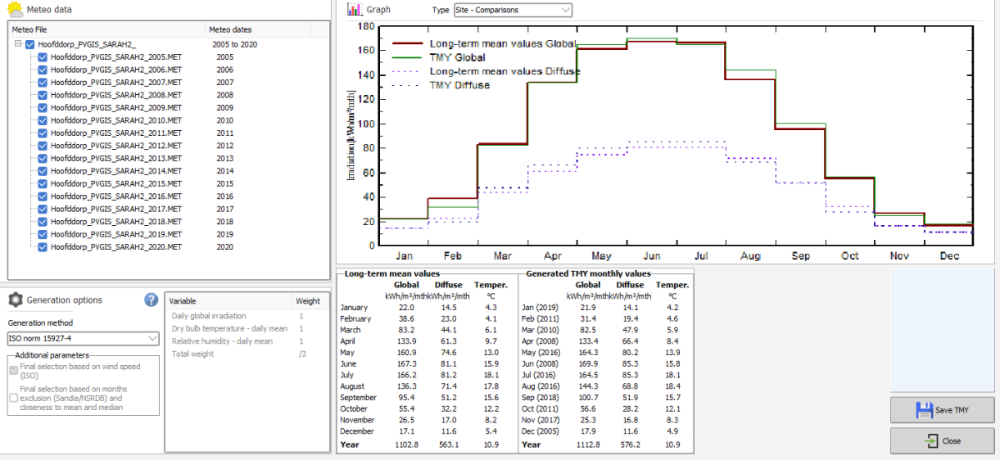Viewport: 1000px width, 460px height.
Task: Uncheck the Hoofddorp_PVGIS_SARAH2_2020.MET file
Action: 42,246
